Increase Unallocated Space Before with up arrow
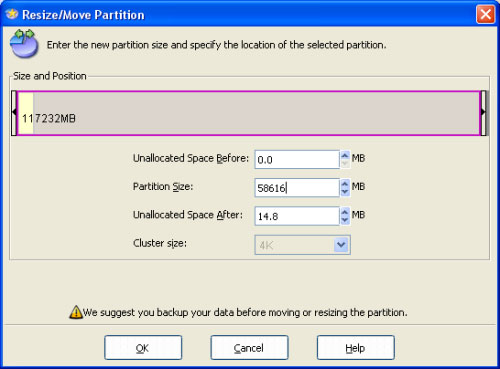This screenshot has width=500, height=369. coord(345,155)
